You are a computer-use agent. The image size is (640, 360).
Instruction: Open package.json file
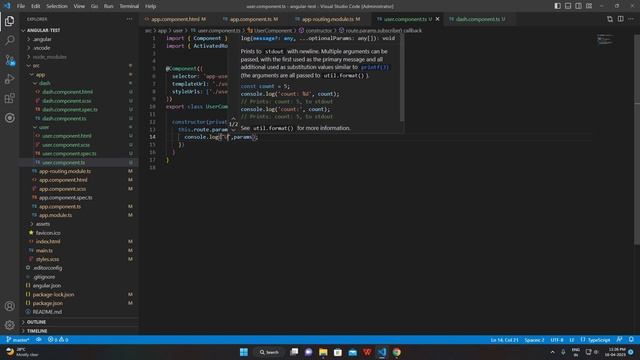tap(48, 303)
